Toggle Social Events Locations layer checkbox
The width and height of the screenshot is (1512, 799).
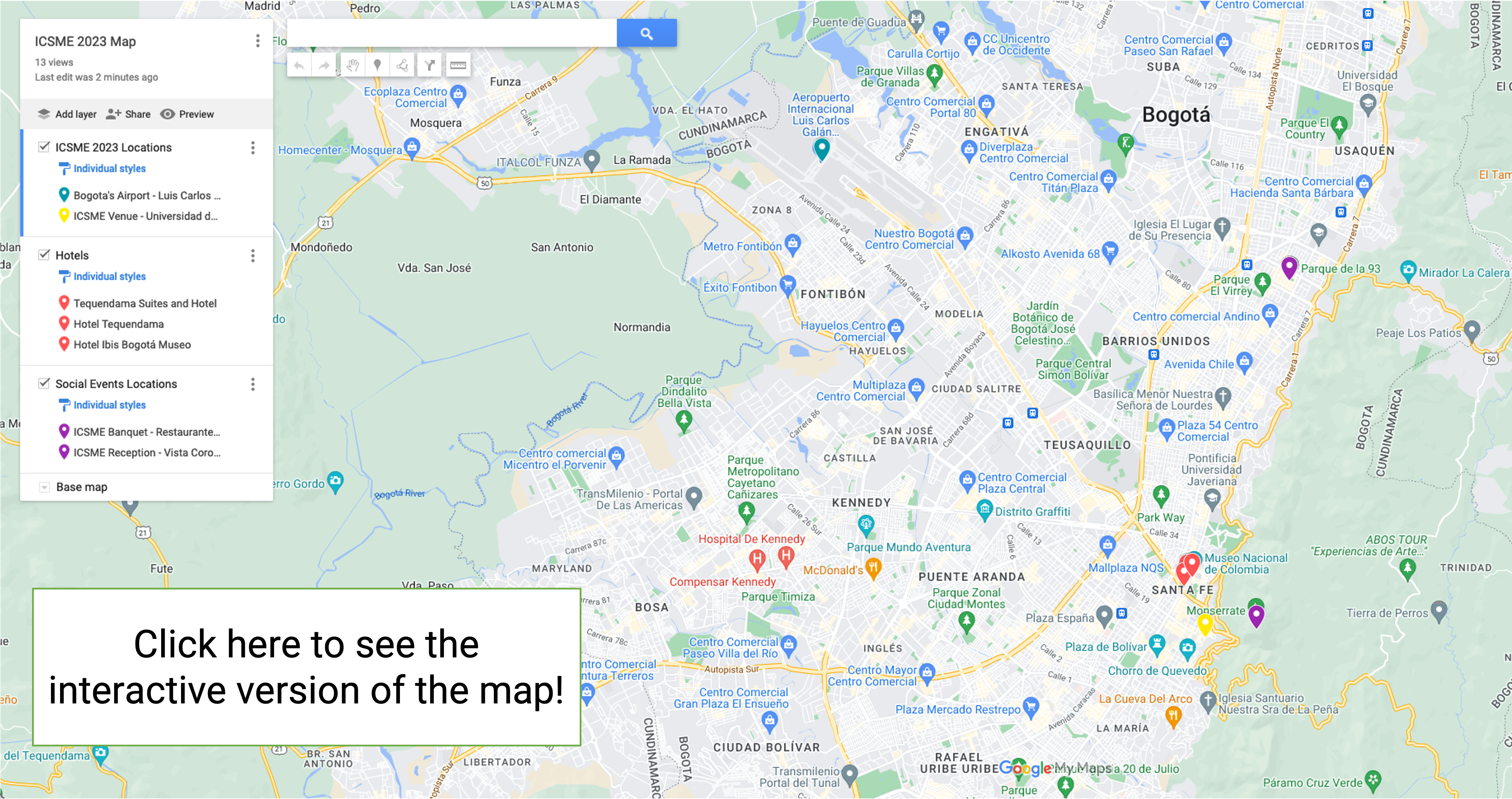44,383
